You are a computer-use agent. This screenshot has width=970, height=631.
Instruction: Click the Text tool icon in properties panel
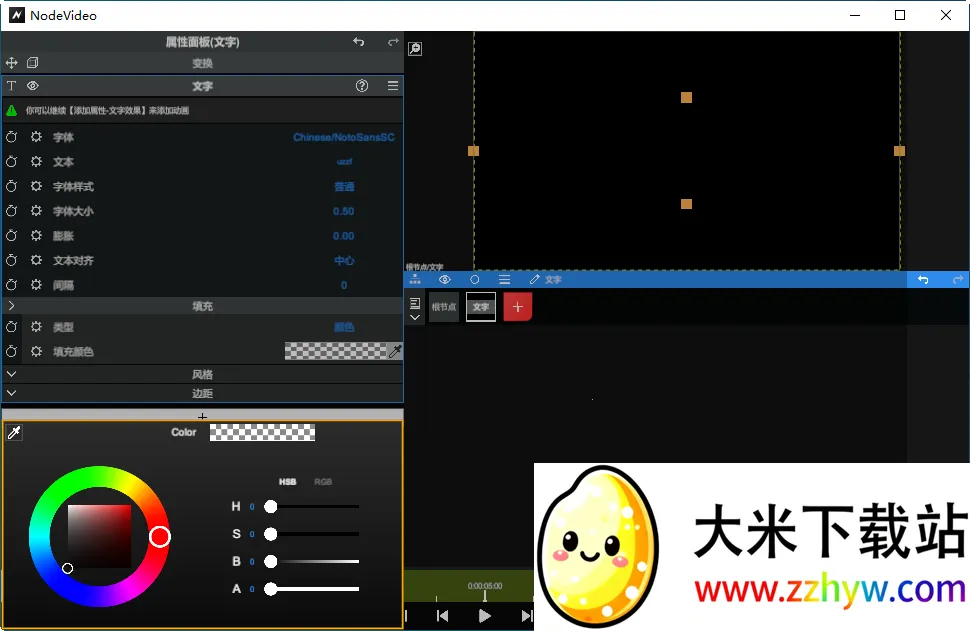[x=11, y=86]
